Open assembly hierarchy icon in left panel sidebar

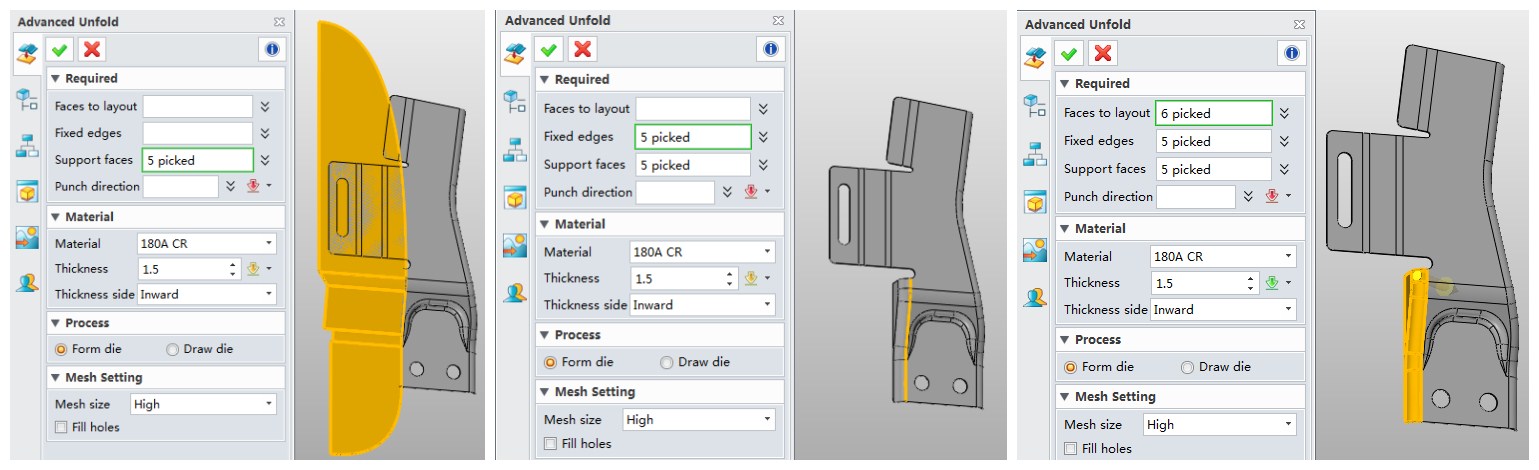coord(27,144)
